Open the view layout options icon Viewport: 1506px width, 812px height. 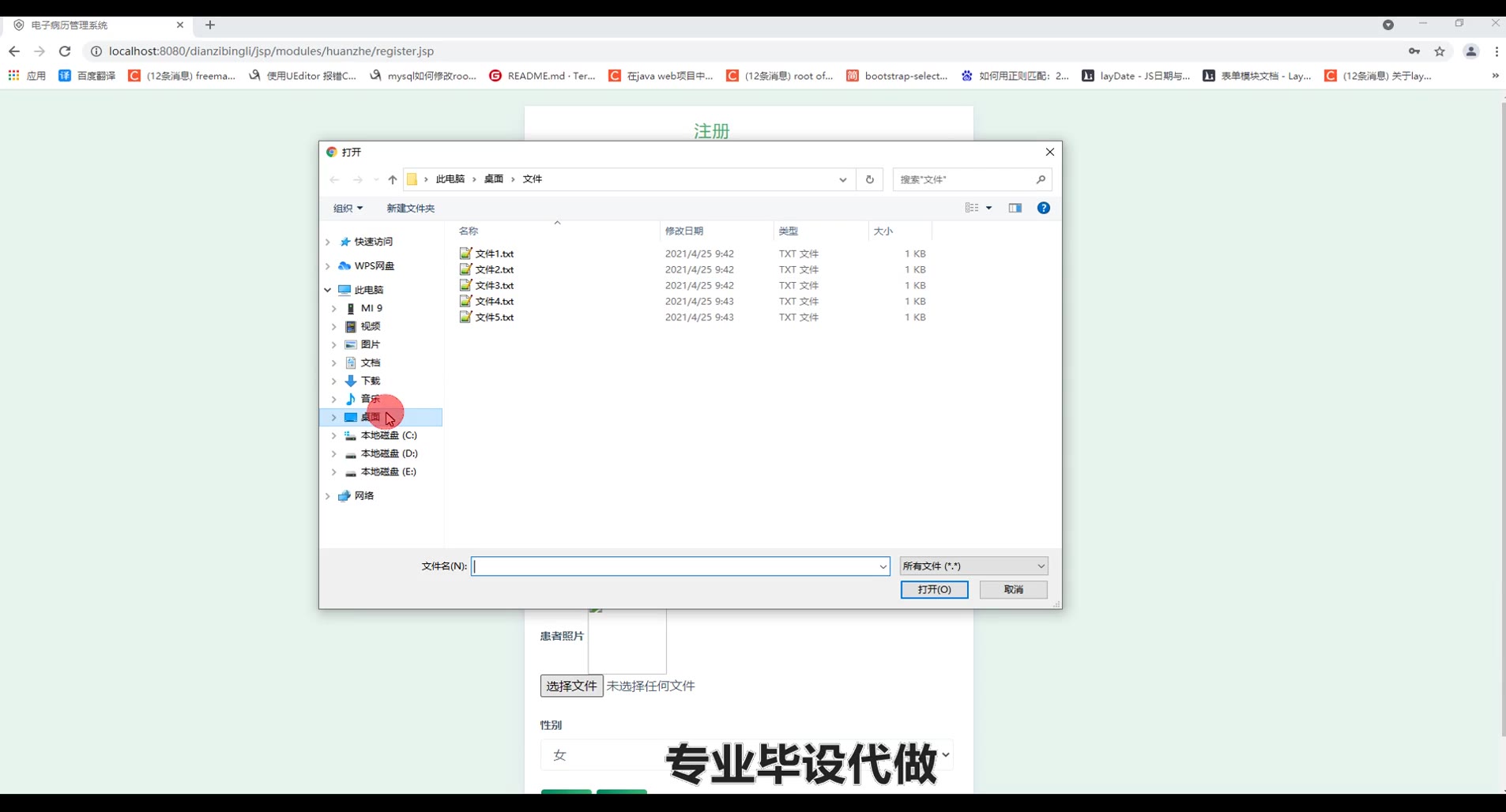tap(972, 208)
